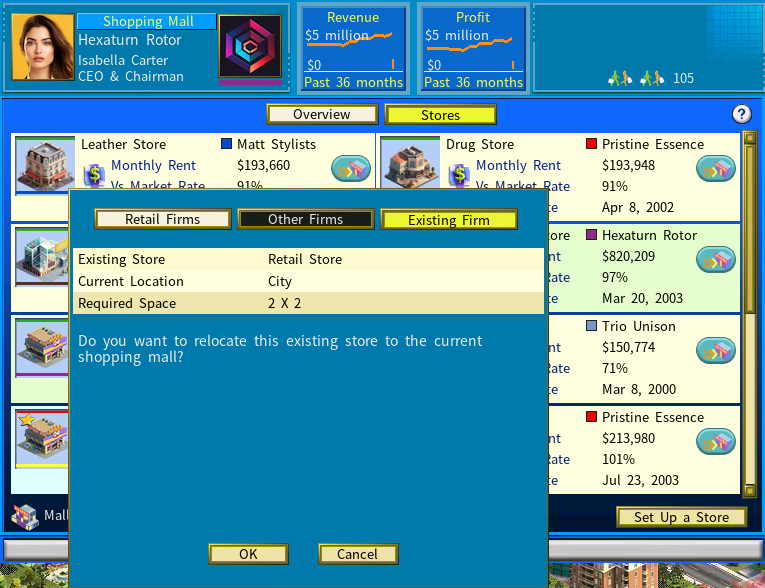Select the Other Firms option

tap(305, 219)
